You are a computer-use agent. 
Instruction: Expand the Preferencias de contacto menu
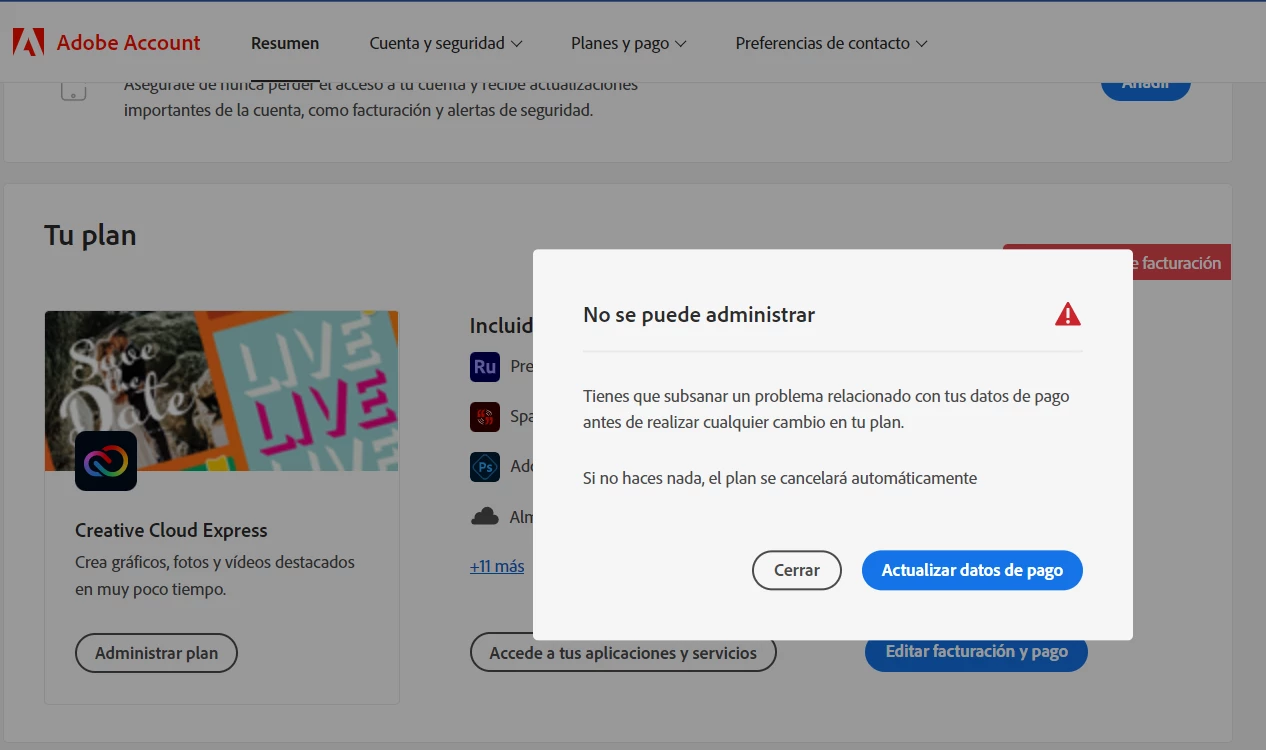click(832, 43)
